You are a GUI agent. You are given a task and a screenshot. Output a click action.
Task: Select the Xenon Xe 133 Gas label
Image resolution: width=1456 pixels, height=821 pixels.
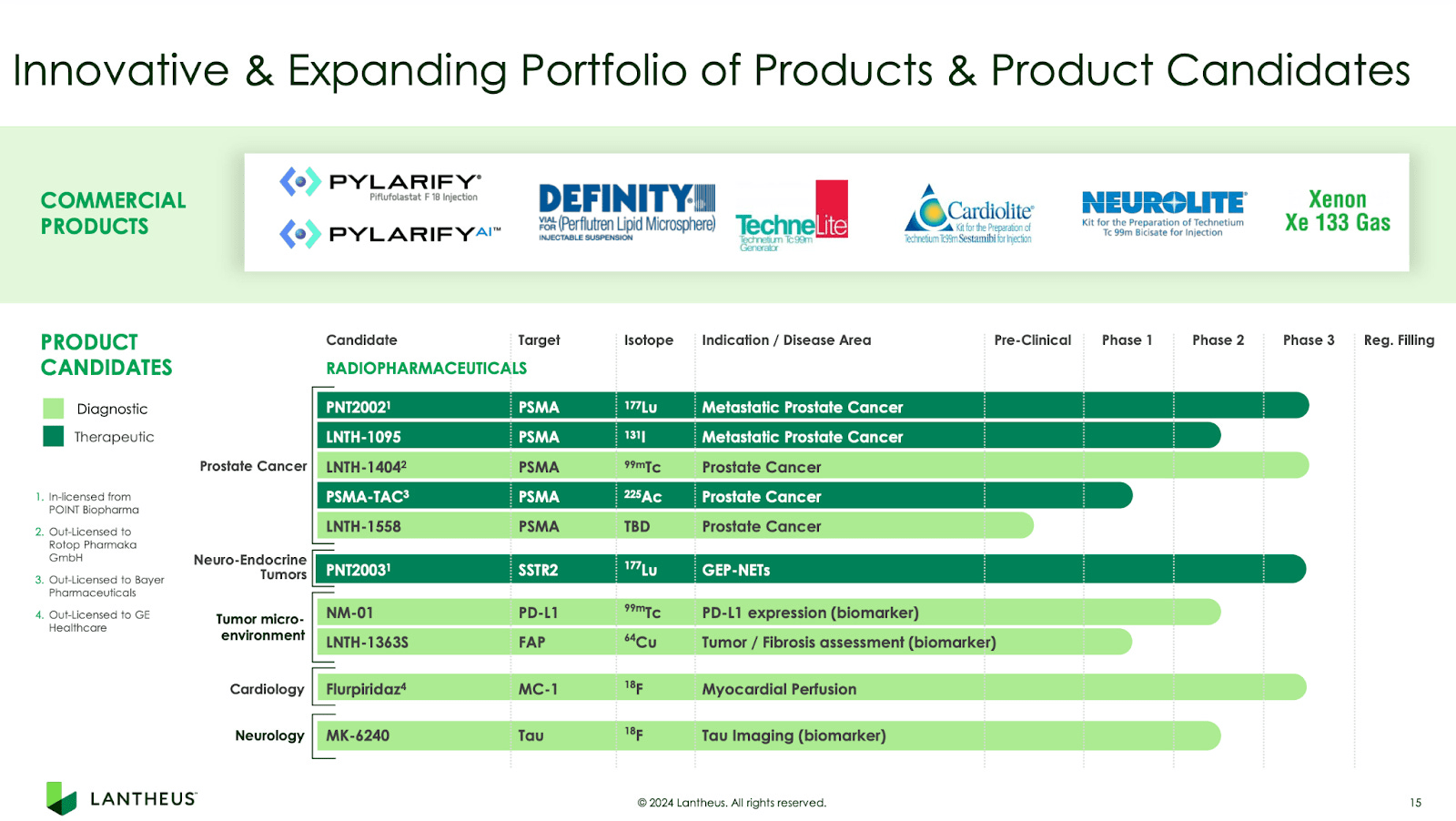click(1338, 210)
